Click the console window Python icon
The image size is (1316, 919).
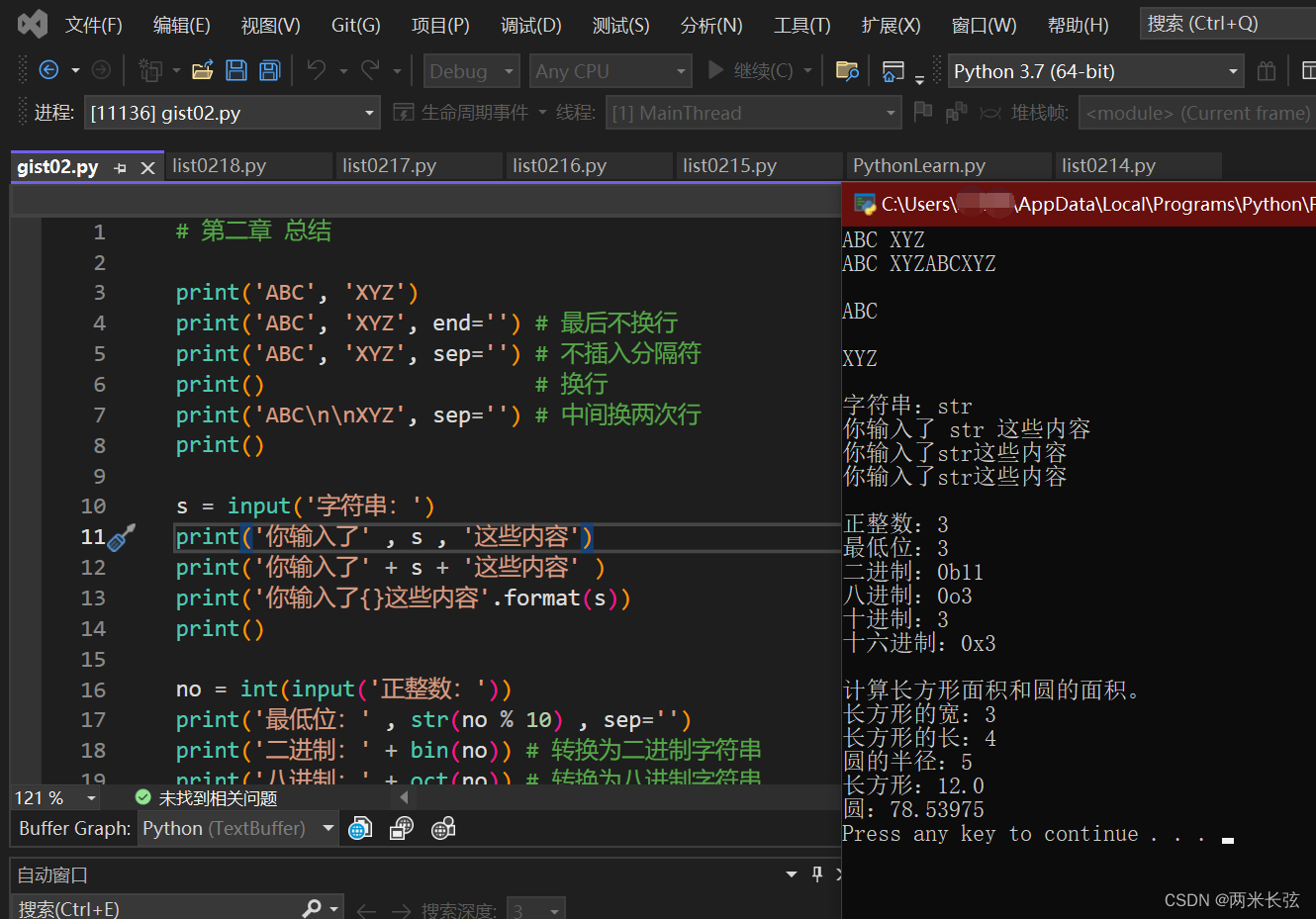click(x=865, y=205)
